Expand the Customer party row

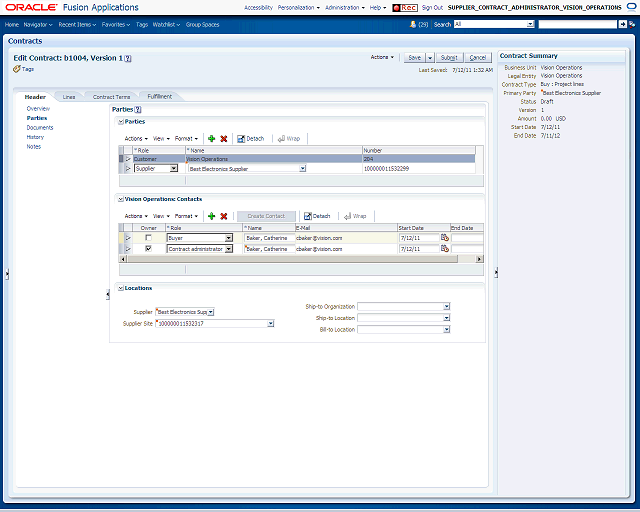[x=128, y=159]
